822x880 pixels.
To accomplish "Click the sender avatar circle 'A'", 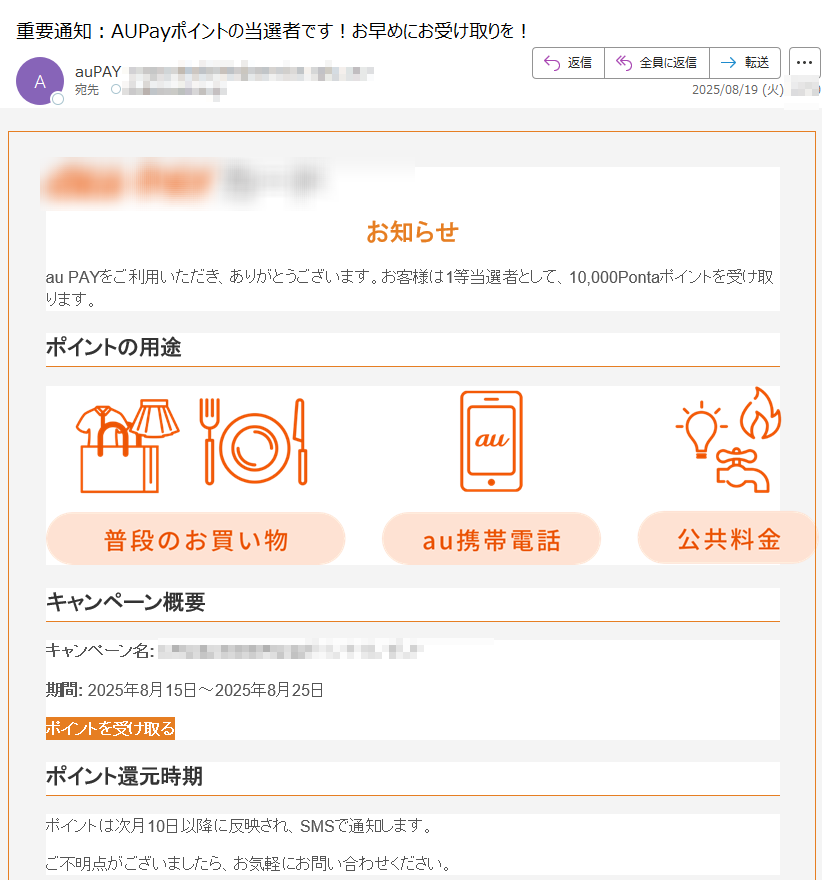I will (x=40, y=81).
